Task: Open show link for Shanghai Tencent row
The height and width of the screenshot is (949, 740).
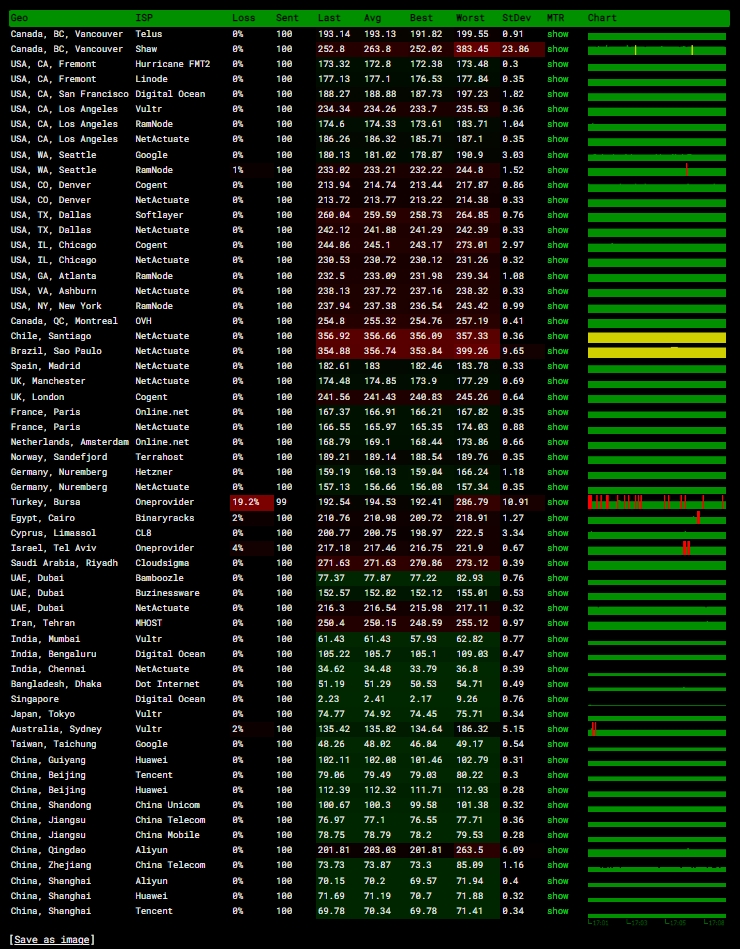Action: click(x=557, y=911)
